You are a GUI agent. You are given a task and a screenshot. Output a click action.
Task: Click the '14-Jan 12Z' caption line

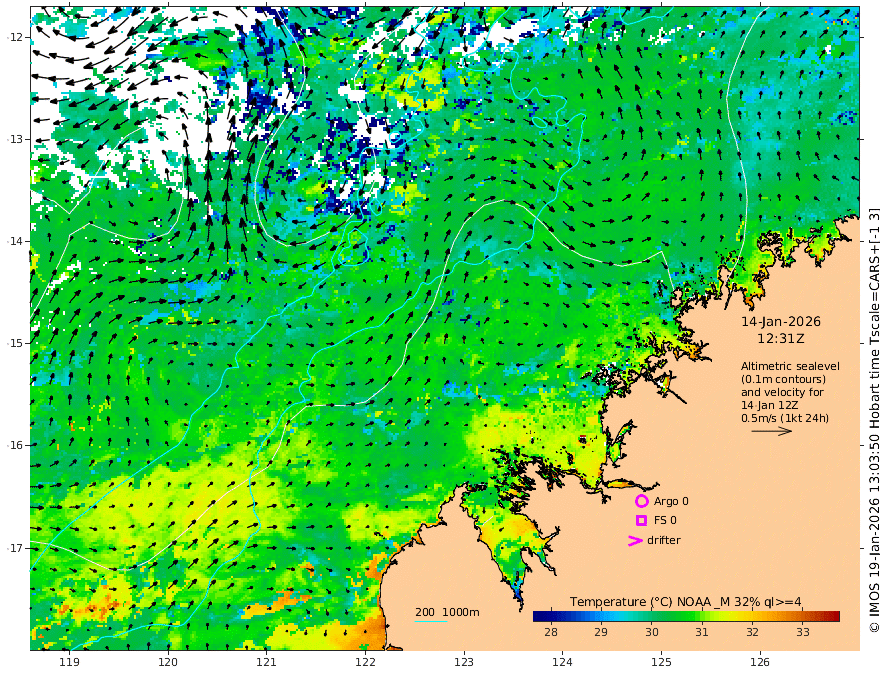(x=771, y=405)
